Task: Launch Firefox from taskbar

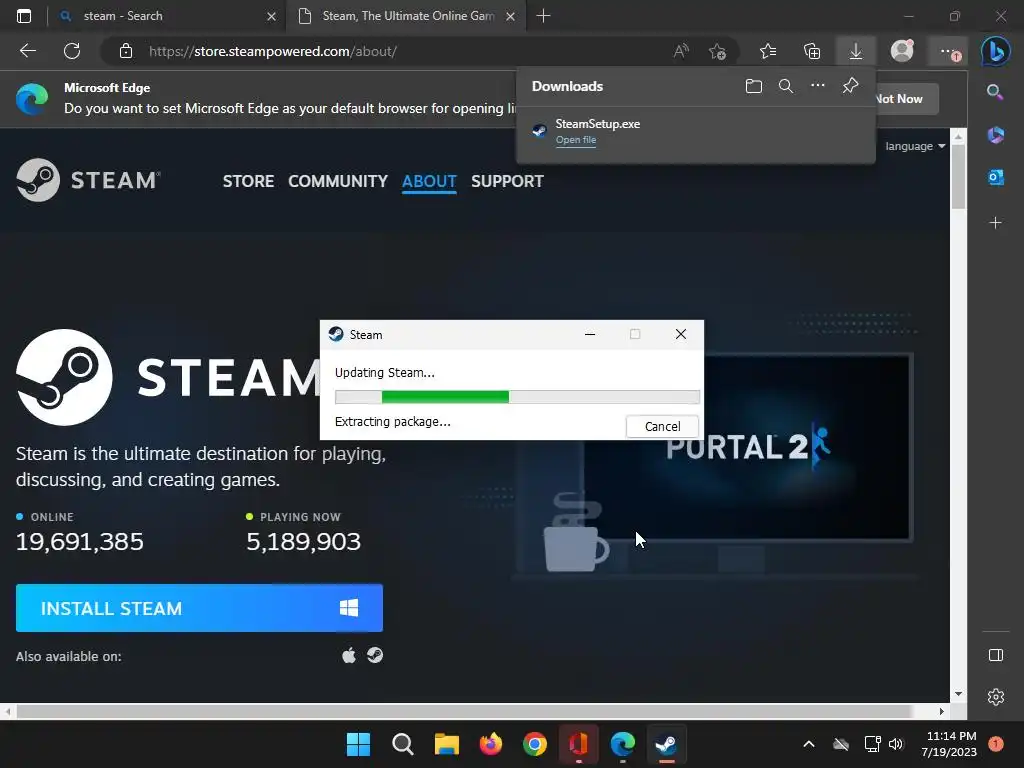Action: [x=490, y=744]
